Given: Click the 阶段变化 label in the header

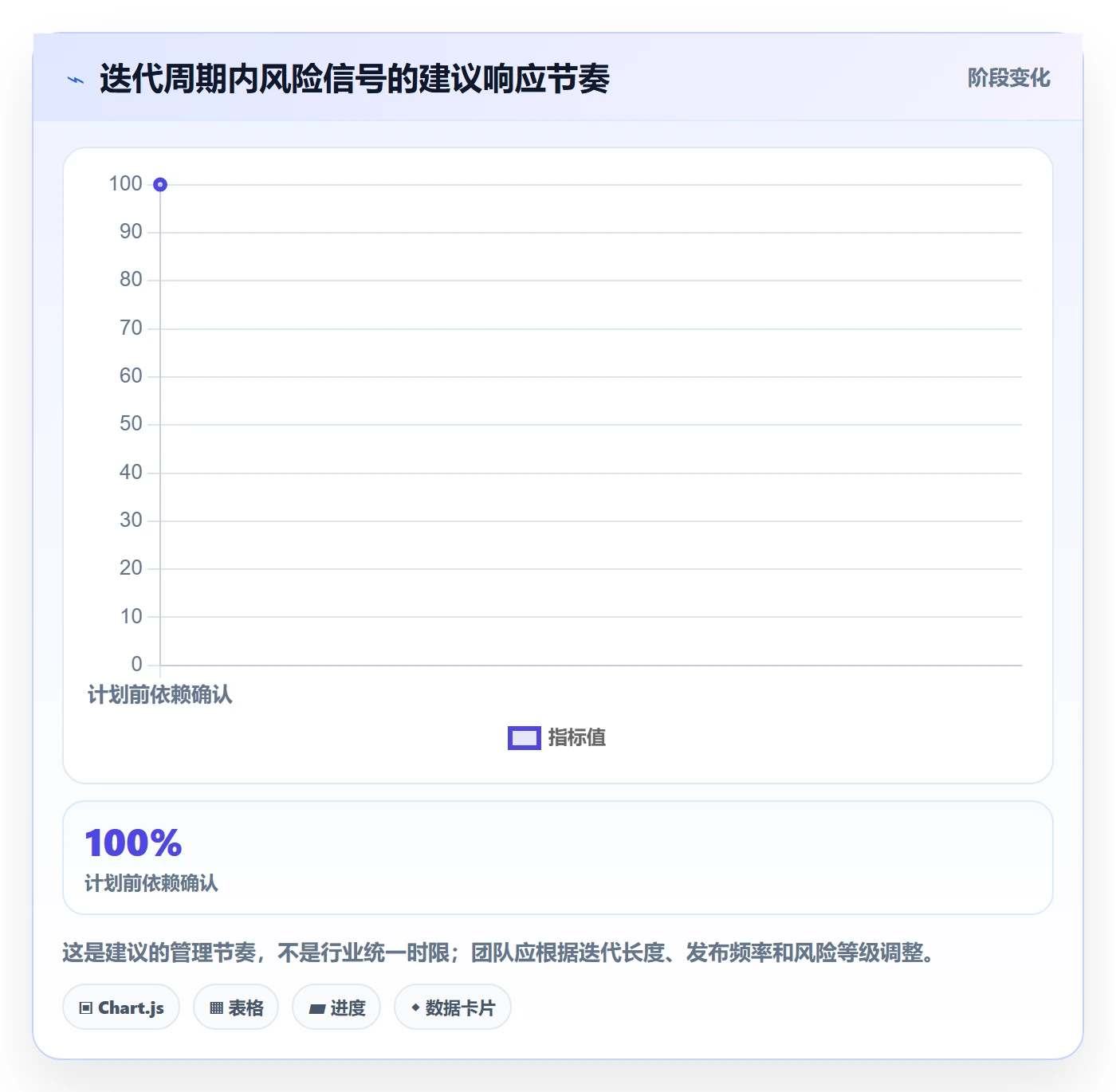Looking at the screenshot, I should tap(1008, 78).
